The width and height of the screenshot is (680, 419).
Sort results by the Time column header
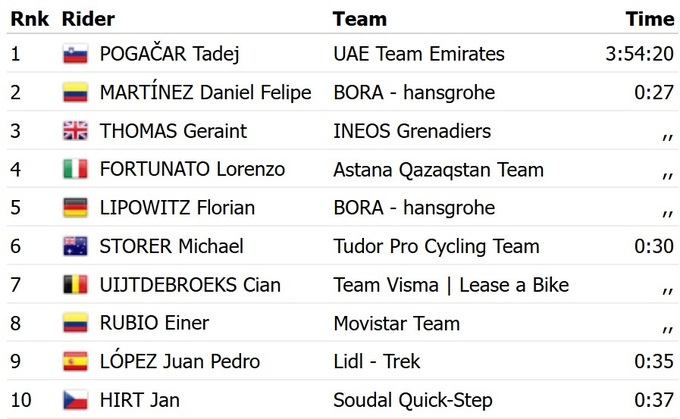[649, 19]
